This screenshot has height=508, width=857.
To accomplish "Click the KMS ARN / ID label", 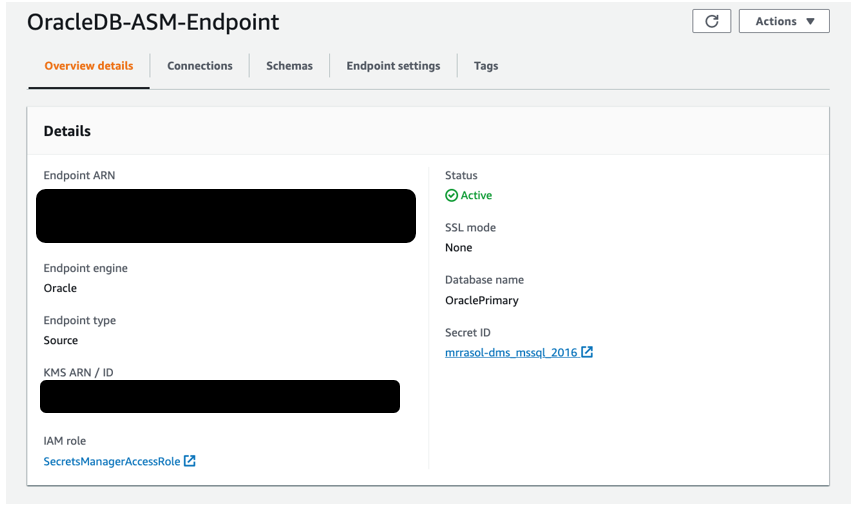I will coord(78,372).
